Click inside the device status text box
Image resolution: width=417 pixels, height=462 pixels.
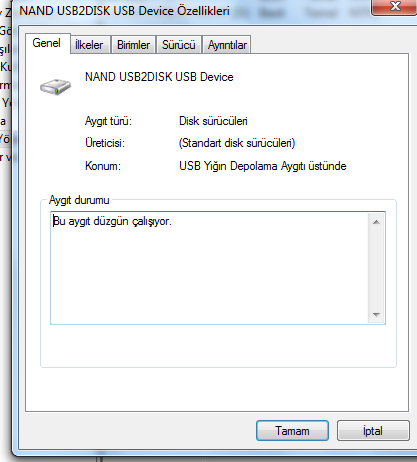[x=210, y=268]
